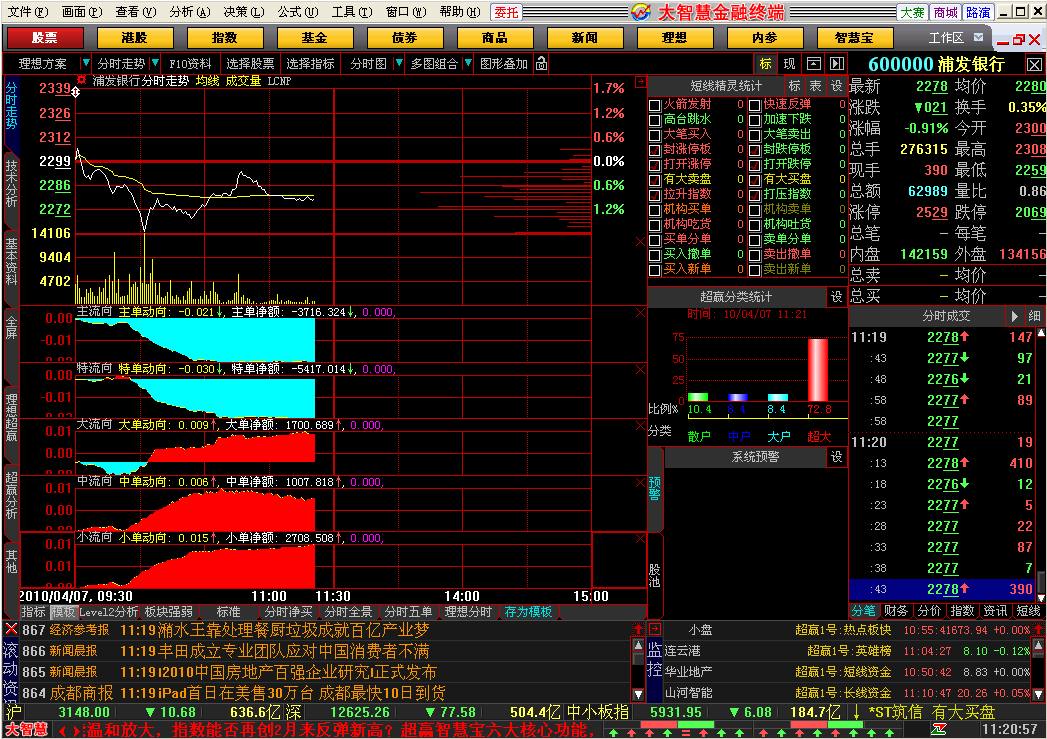Switch to the 财务 tab under 分时成交
Image resolution: width=1047 pixels, height=739 pixels.
point(896,611)
